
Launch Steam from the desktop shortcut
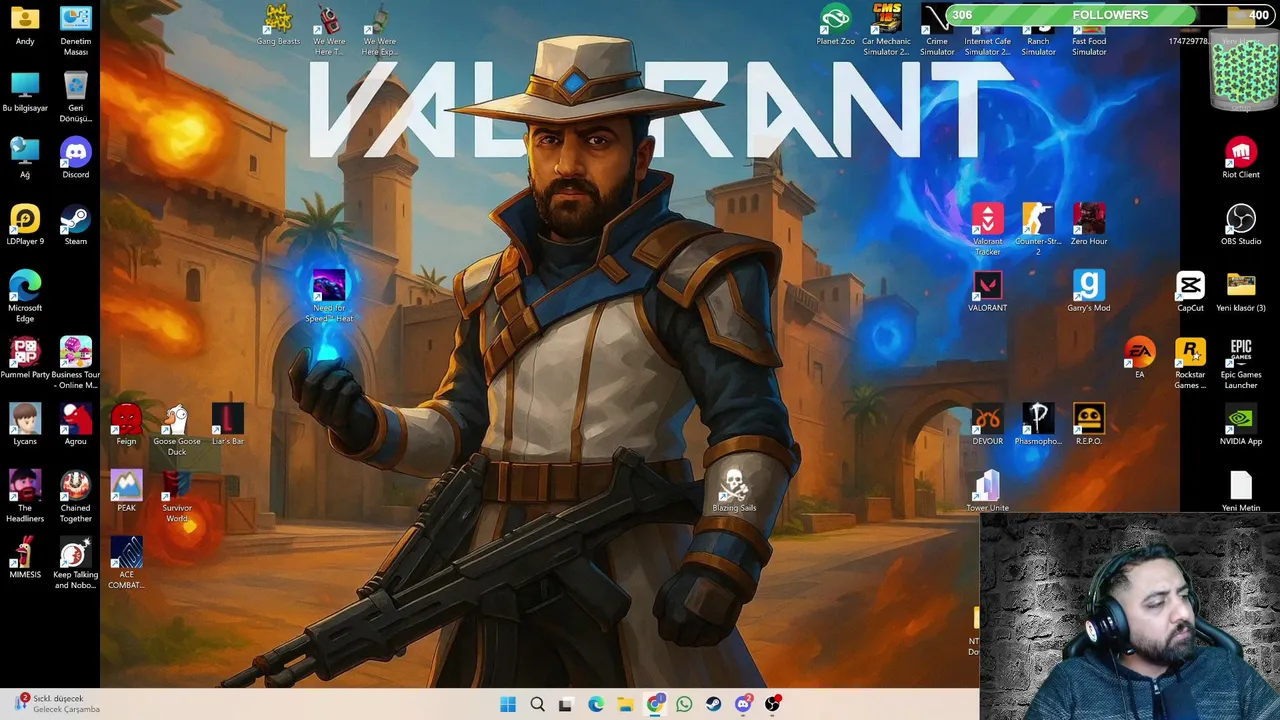point(75,226)
